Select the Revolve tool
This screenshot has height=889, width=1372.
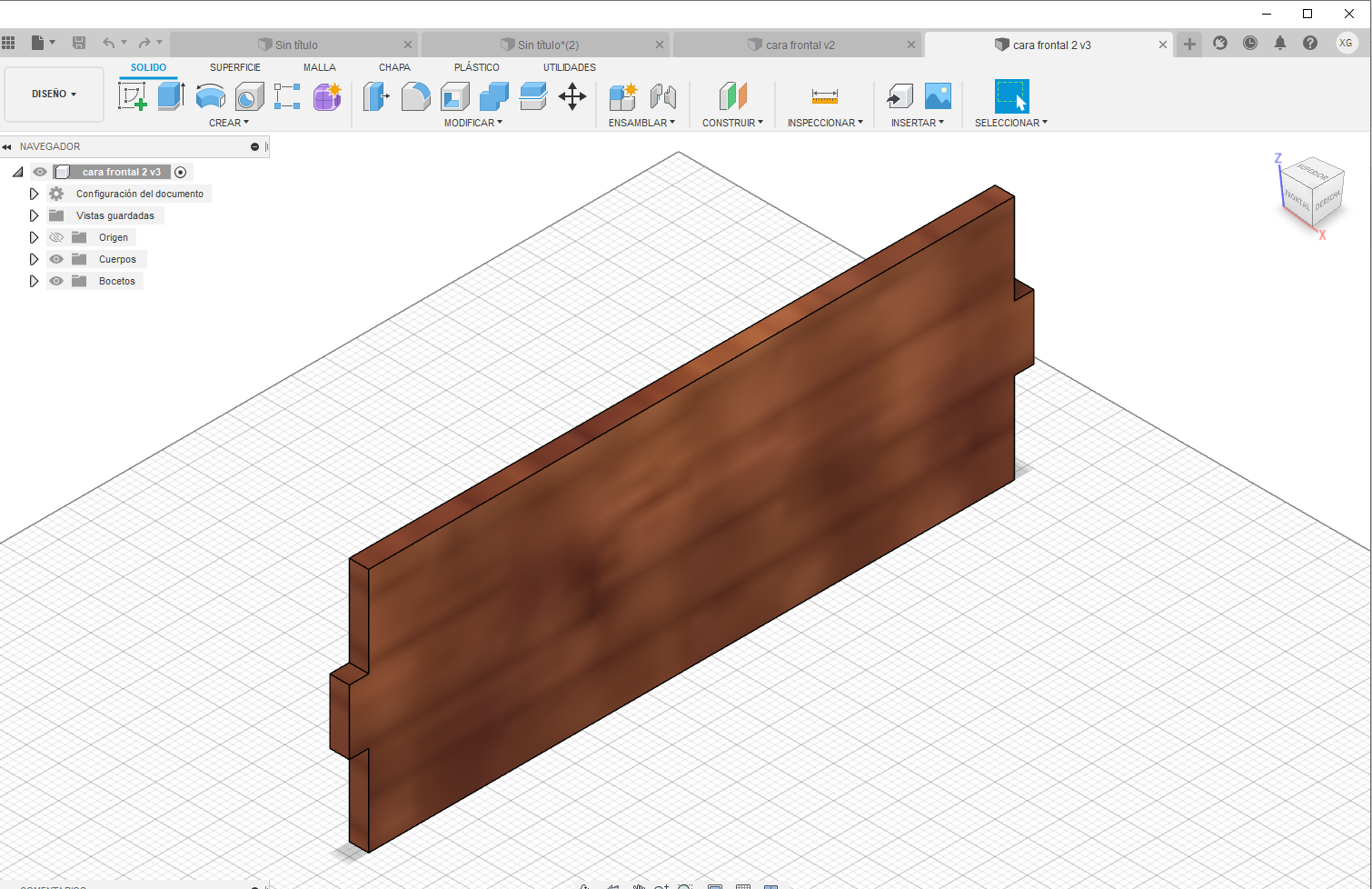click(x=211, y=95)
